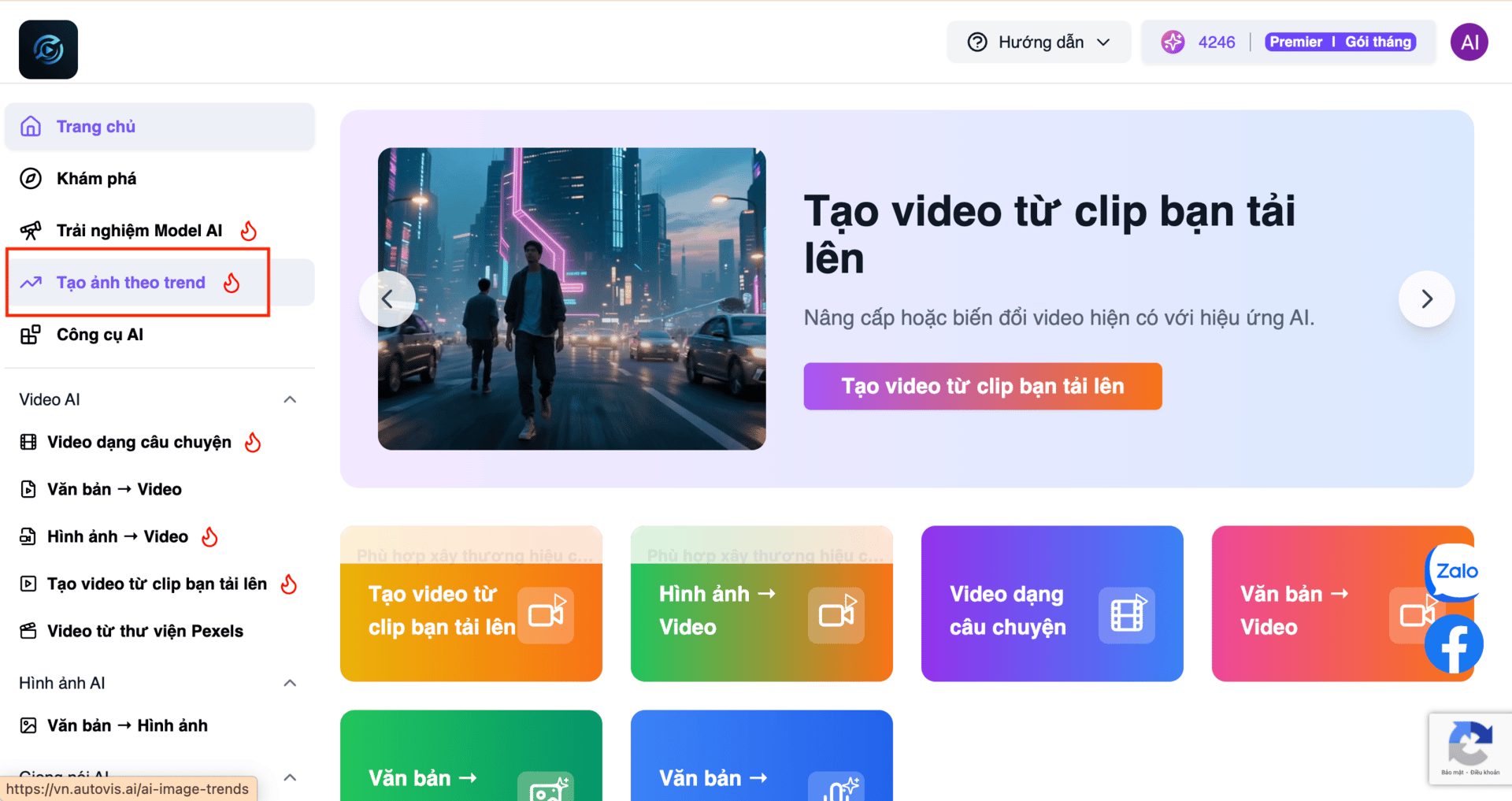The height and width of the screenshot is (801, 1512).
Task: Click the Trải nghiệm Model AI telescope icon
Action: pyautogui.click(x=31, y=231)
